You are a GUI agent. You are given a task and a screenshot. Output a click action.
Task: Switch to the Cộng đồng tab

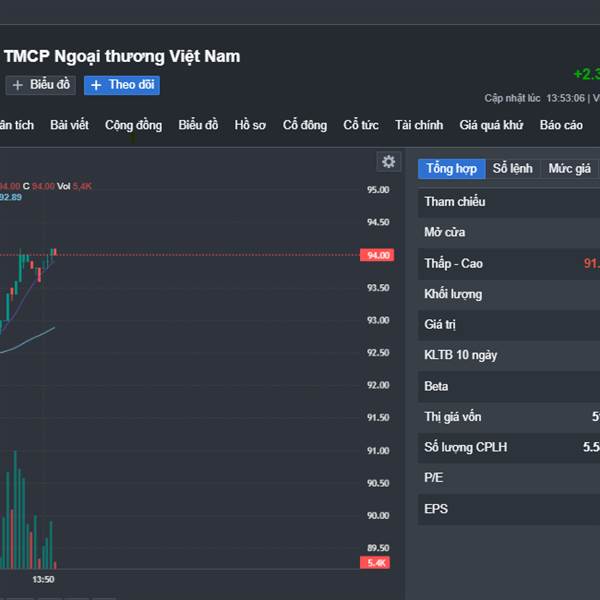coord(134,126)
